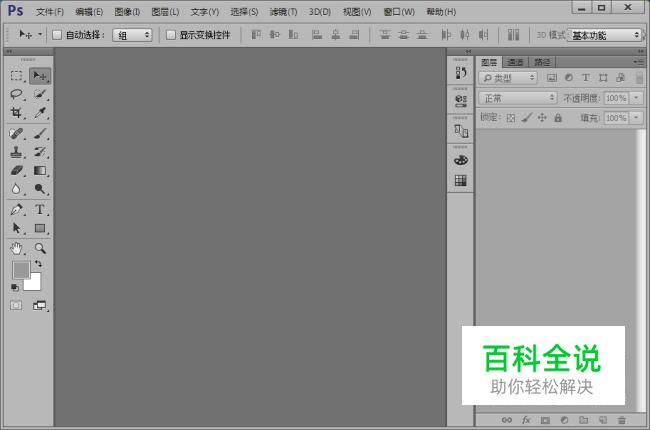Screen dimensions: 650x430
Task: Select the Clone Stamp tool
Action: 16,152
